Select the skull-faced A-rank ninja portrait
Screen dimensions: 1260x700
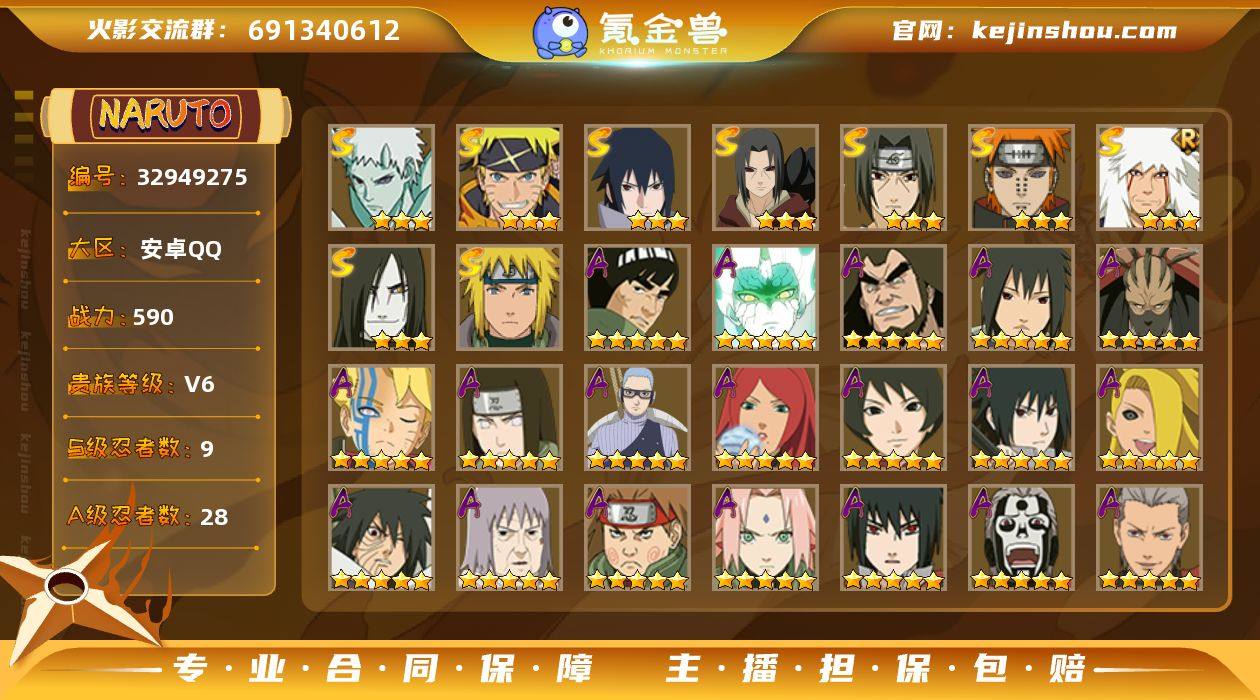point(1021,537)
